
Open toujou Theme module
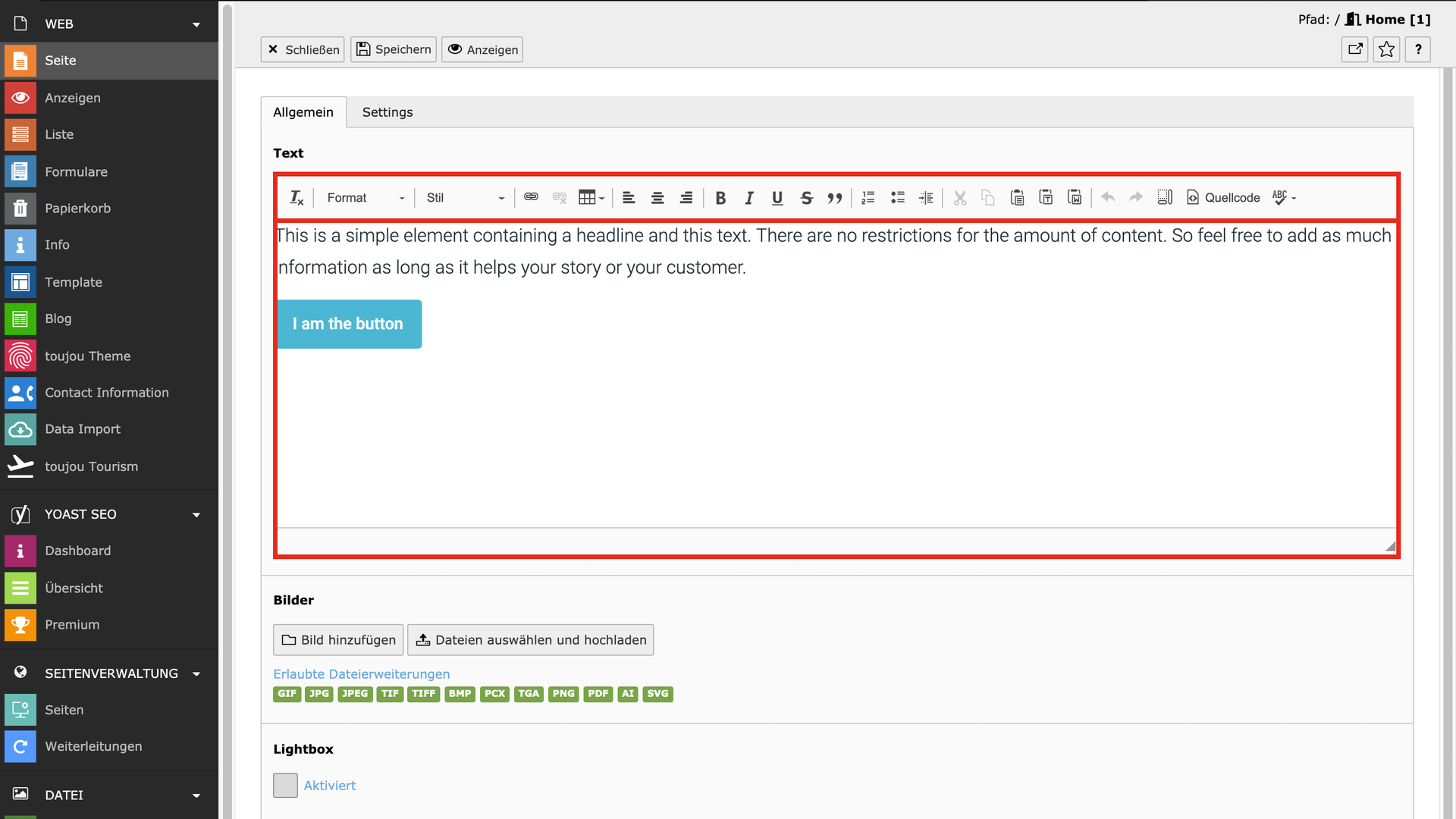pyautogui.click(x=87, y=356)
